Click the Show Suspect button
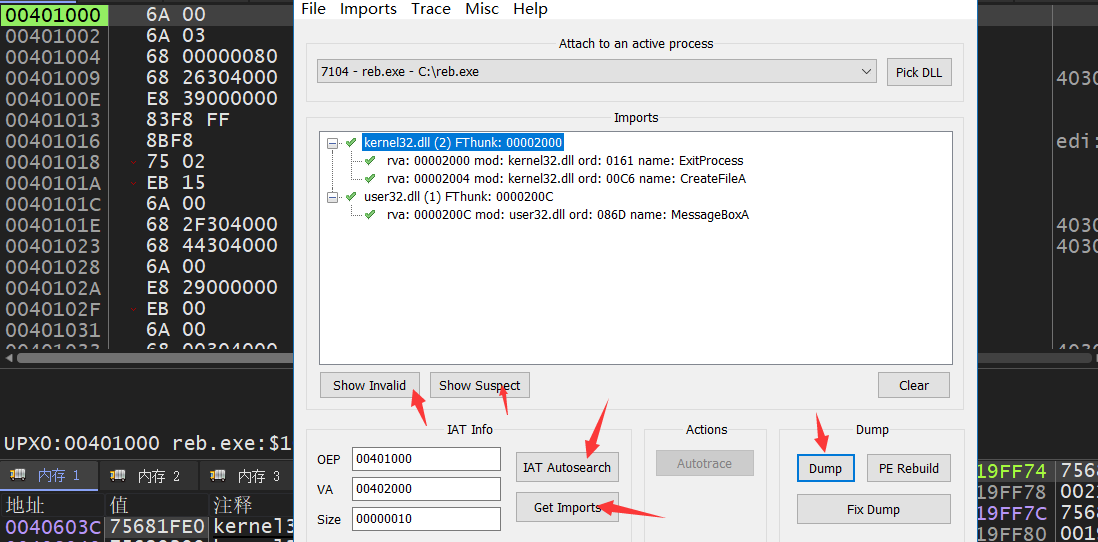This screenshot has height=542, width=1098. (x=480, y=385)
